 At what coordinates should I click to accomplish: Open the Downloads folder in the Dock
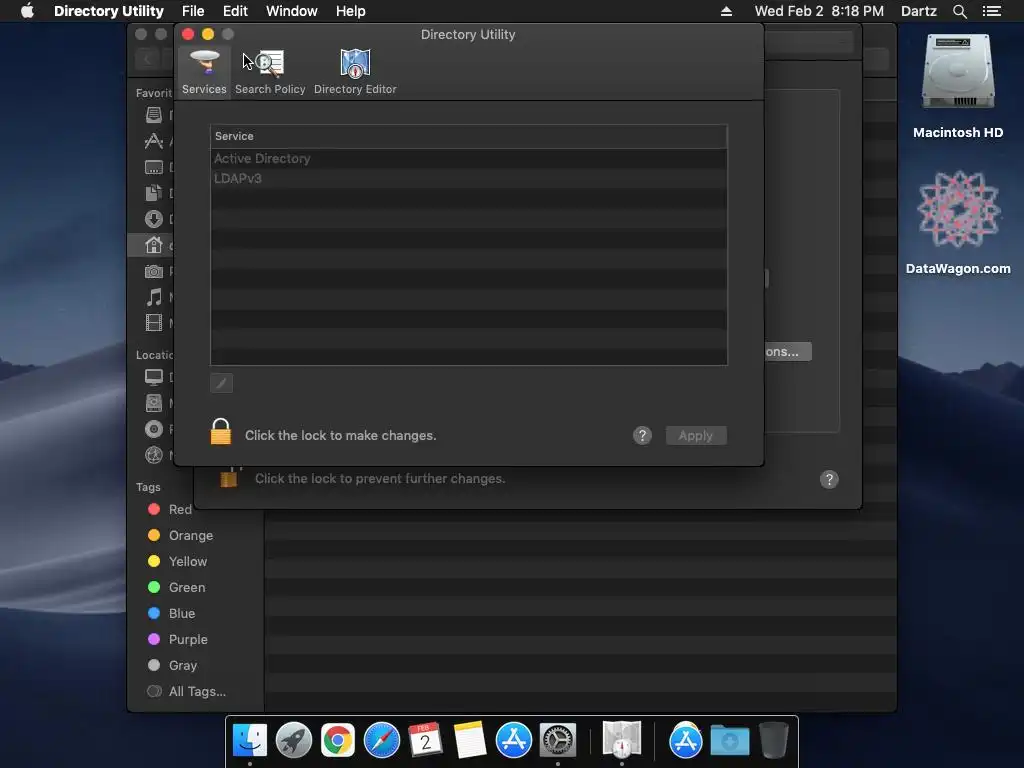729,741
